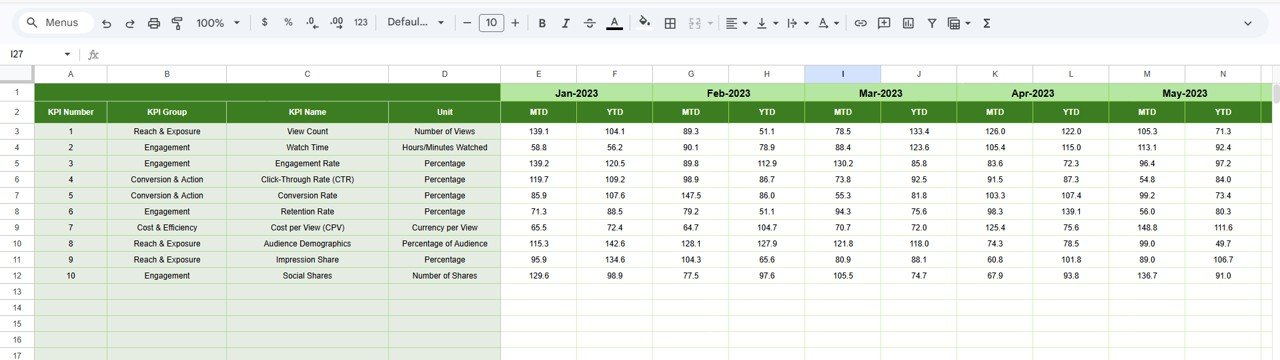Redo the last action
This screenshot has height=360, width=1280.
[x=130, y=22]
